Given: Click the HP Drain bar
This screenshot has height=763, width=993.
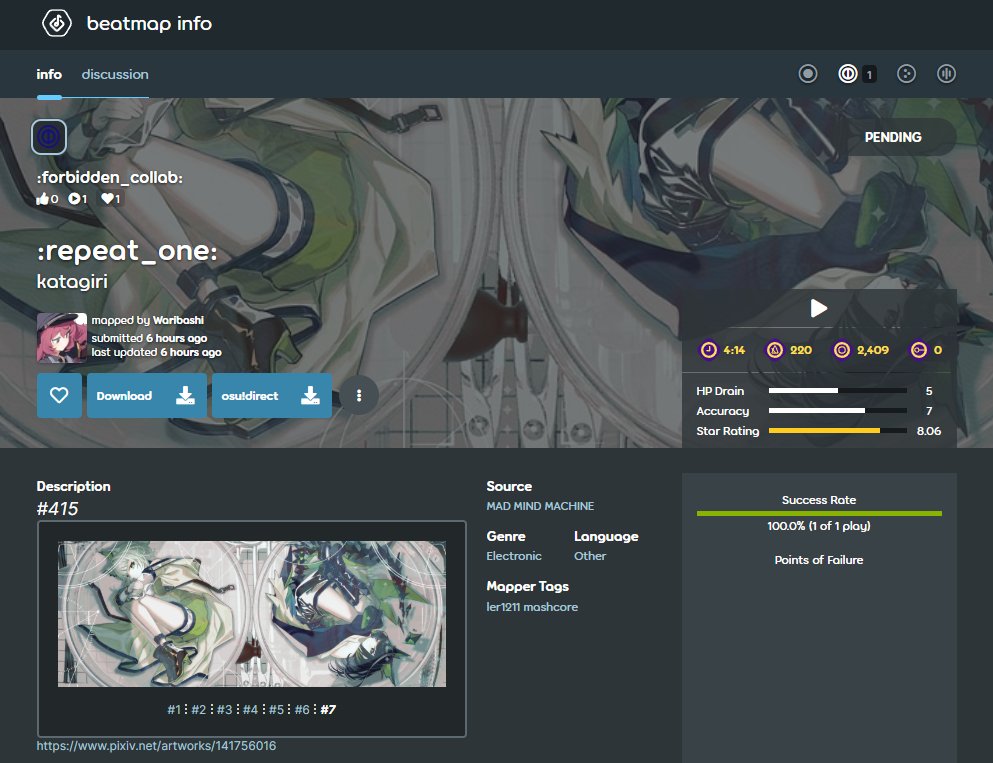Looking at the screenshot, I should (x=838, y=391).
